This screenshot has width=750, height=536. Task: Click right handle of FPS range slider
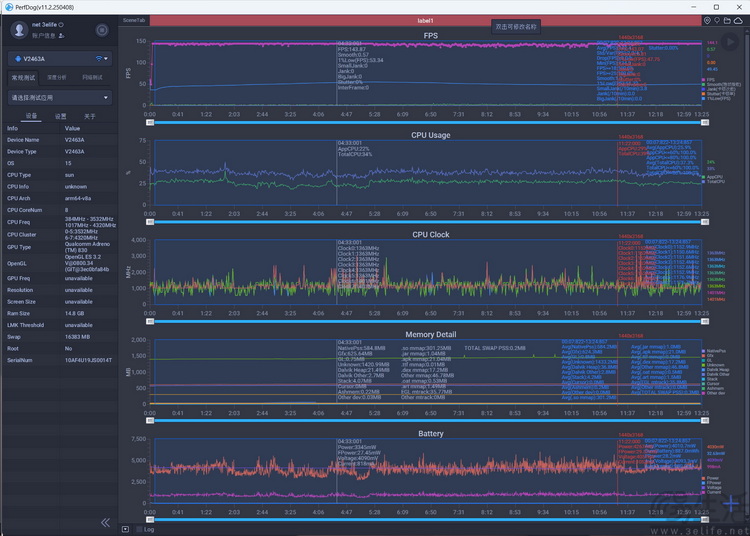pos(705,122)
